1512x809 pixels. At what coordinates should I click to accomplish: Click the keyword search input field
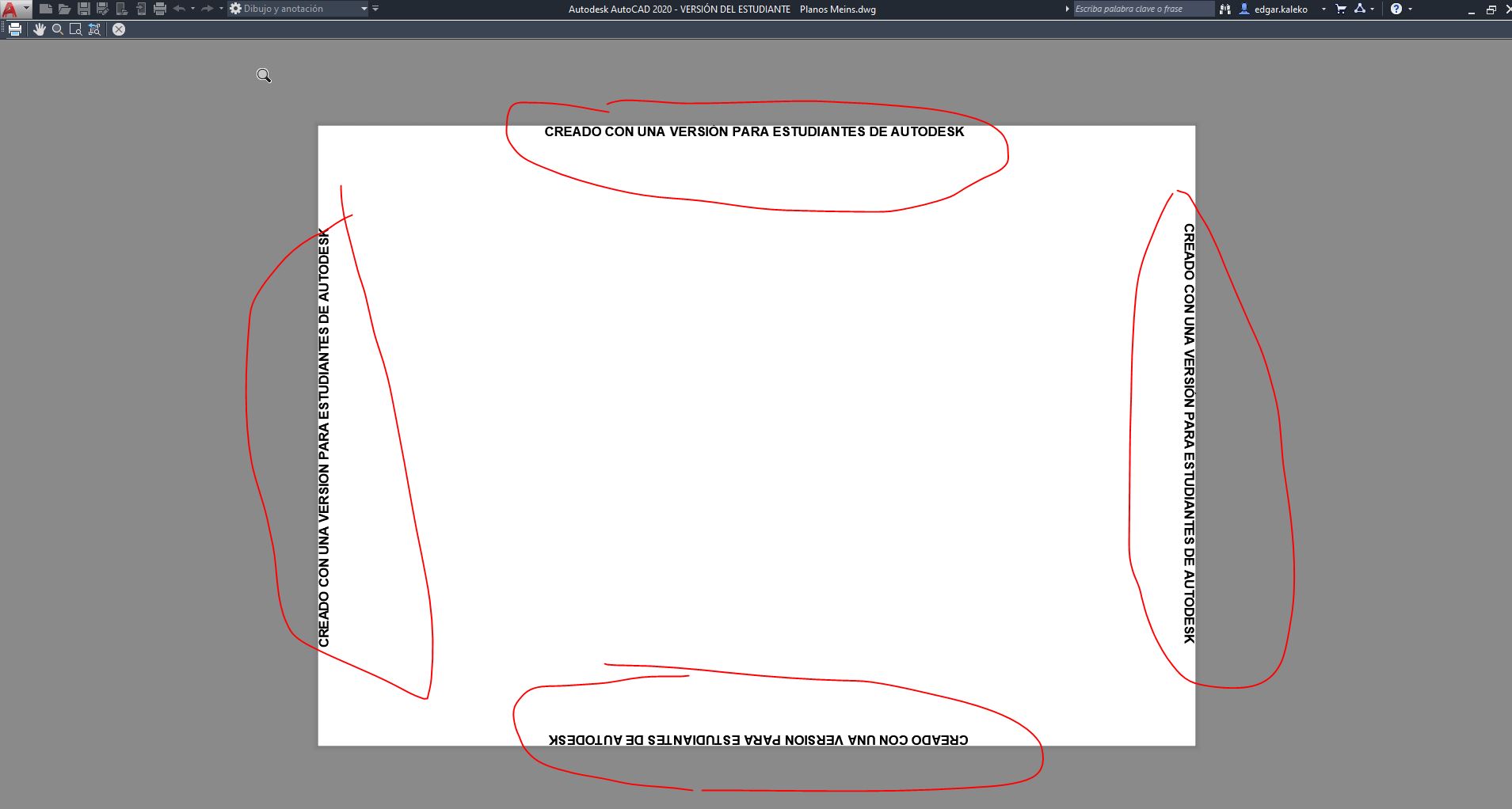1144,9
